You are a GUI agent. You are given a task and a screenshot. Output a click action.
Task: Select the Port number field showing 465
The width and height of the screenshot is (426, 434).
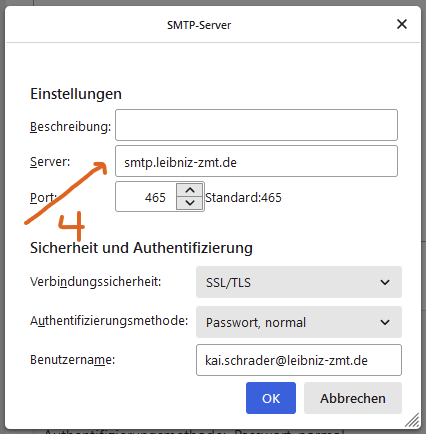[x=146, y=197]
